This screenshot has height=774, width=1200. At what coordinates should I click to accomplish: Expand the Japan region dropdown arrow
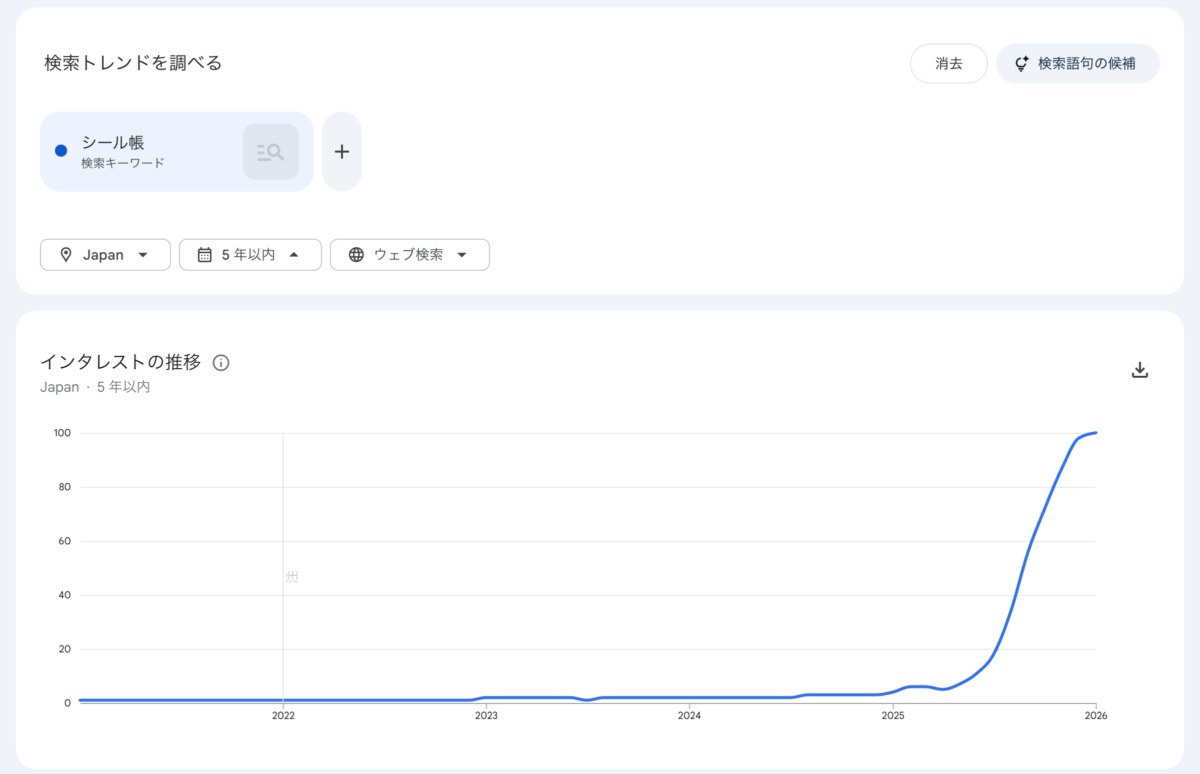coord(143,255)
